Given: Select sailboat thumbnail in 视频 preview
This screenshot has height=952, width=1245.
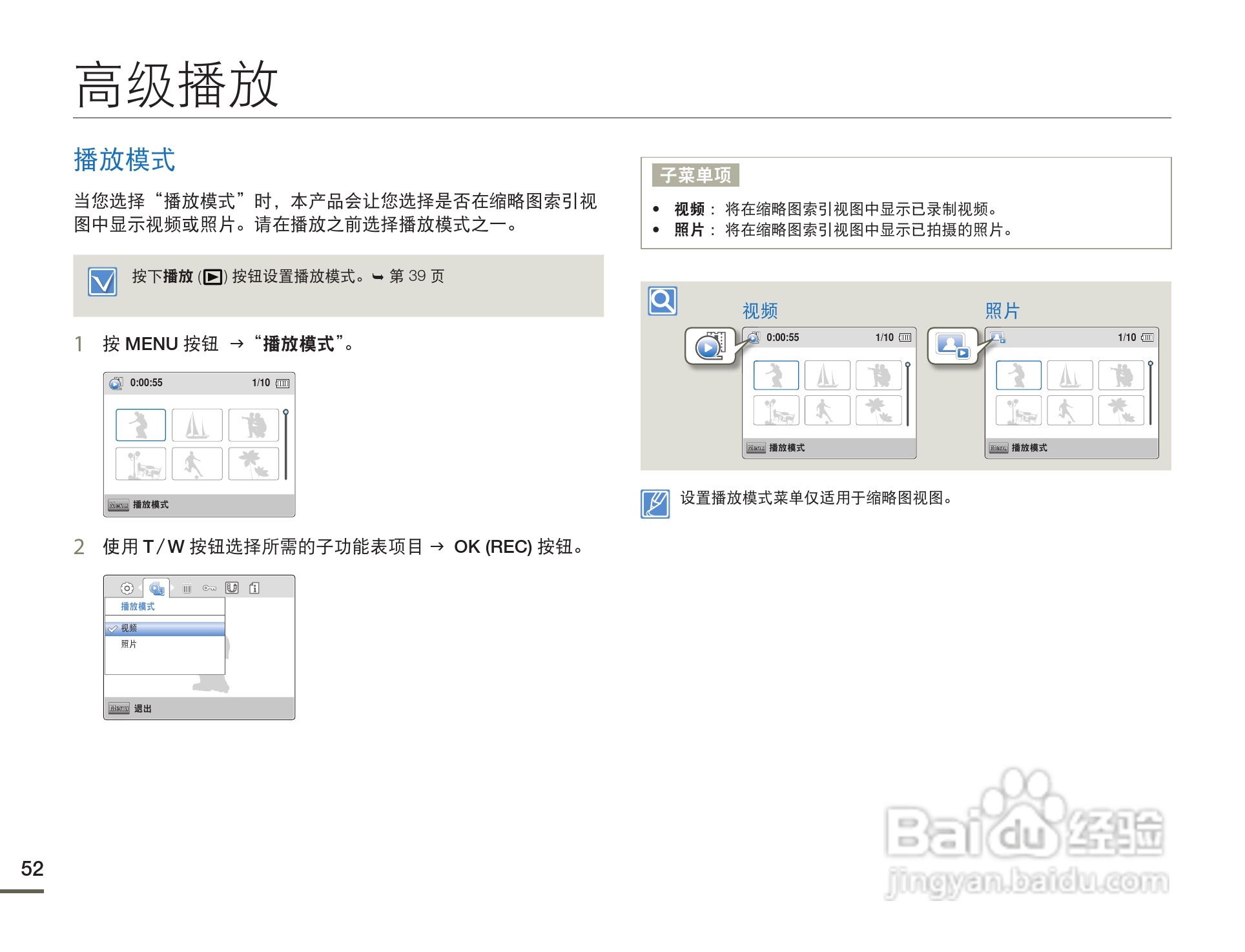Looking at the screenshot, I should [827, 375].
